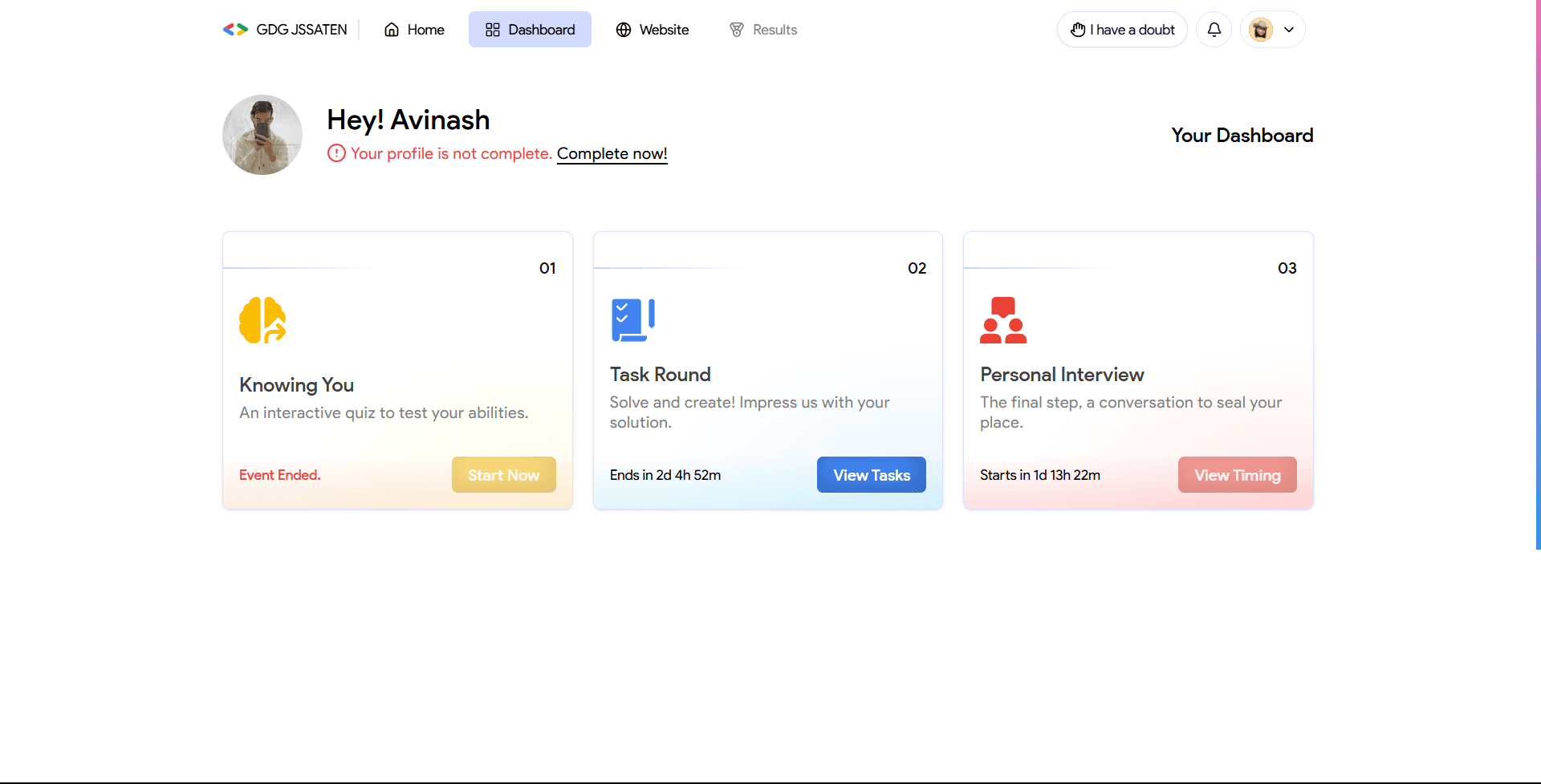Select the Home house icon
This screenshot has height=784, width=1541.
coord(391,29)
